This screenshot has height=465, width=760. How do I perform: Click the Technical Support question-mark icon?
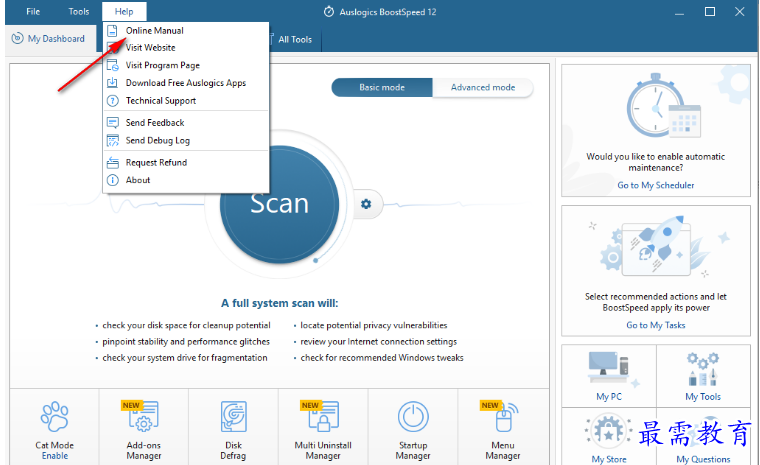[112, 101]
